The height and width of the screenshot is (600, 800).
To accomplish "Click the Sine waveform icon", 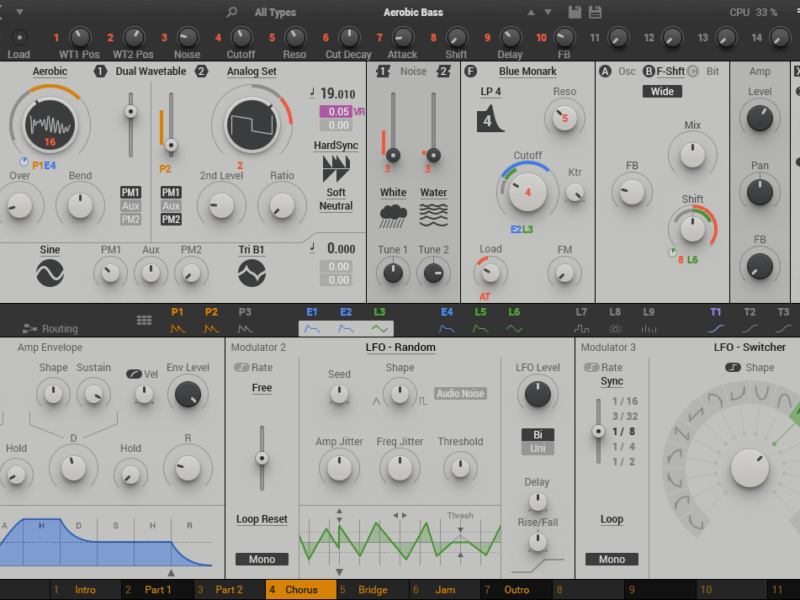I will tap(50, 272).
